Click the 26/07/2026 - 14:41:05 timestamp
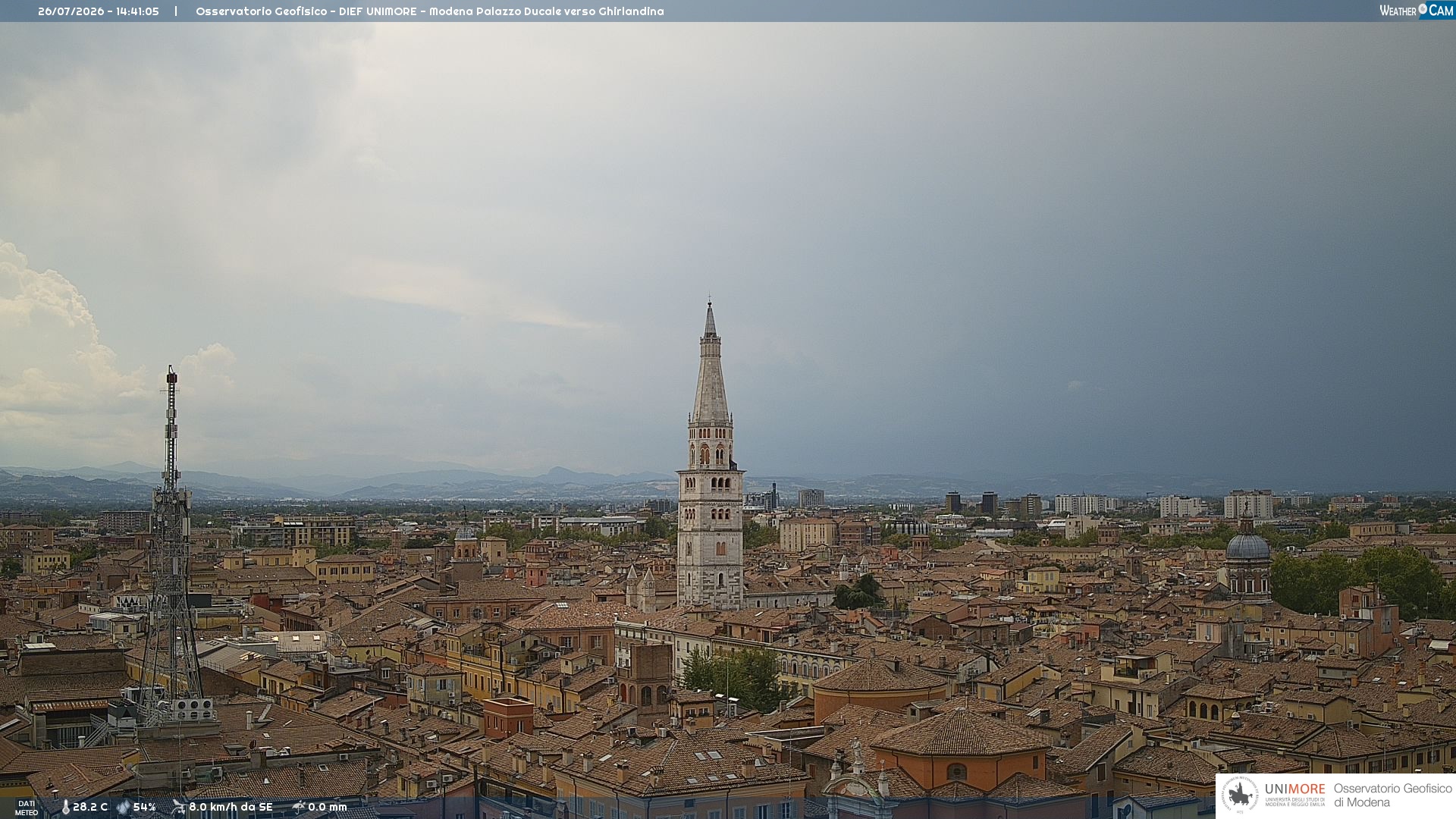This screenshot has width=1456, height=819. point(99,11)
